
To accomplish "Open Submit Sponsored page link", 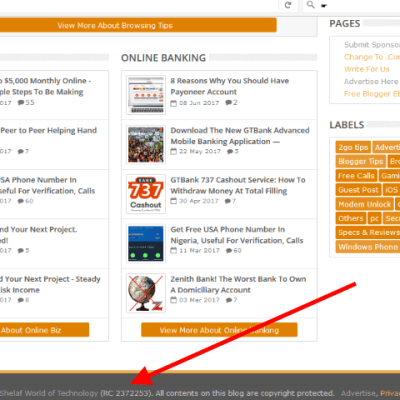I will (x=372, y=45).
